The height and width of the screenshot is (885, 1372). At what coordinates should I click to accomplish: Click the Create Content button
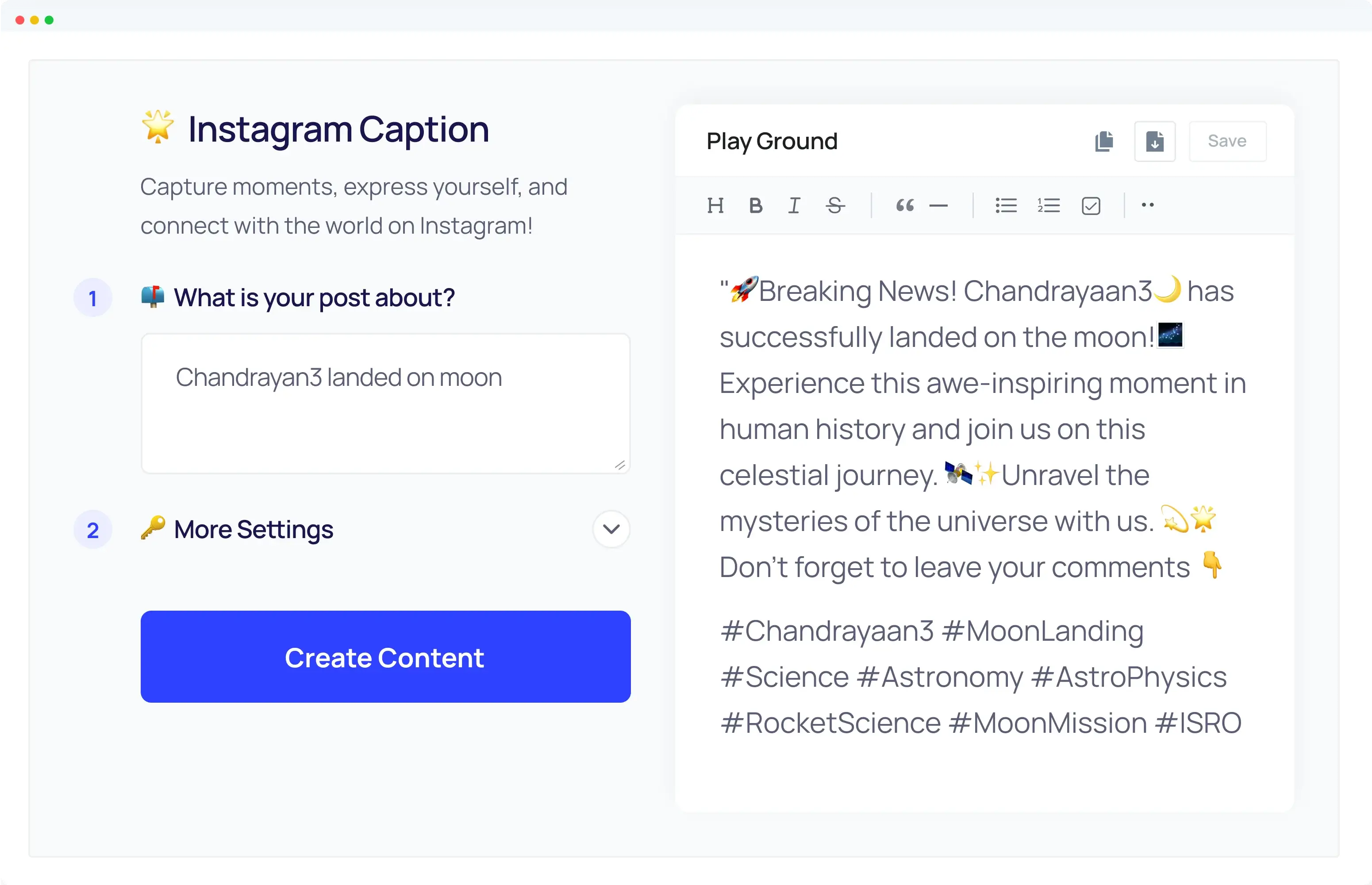tap(384, 657)
